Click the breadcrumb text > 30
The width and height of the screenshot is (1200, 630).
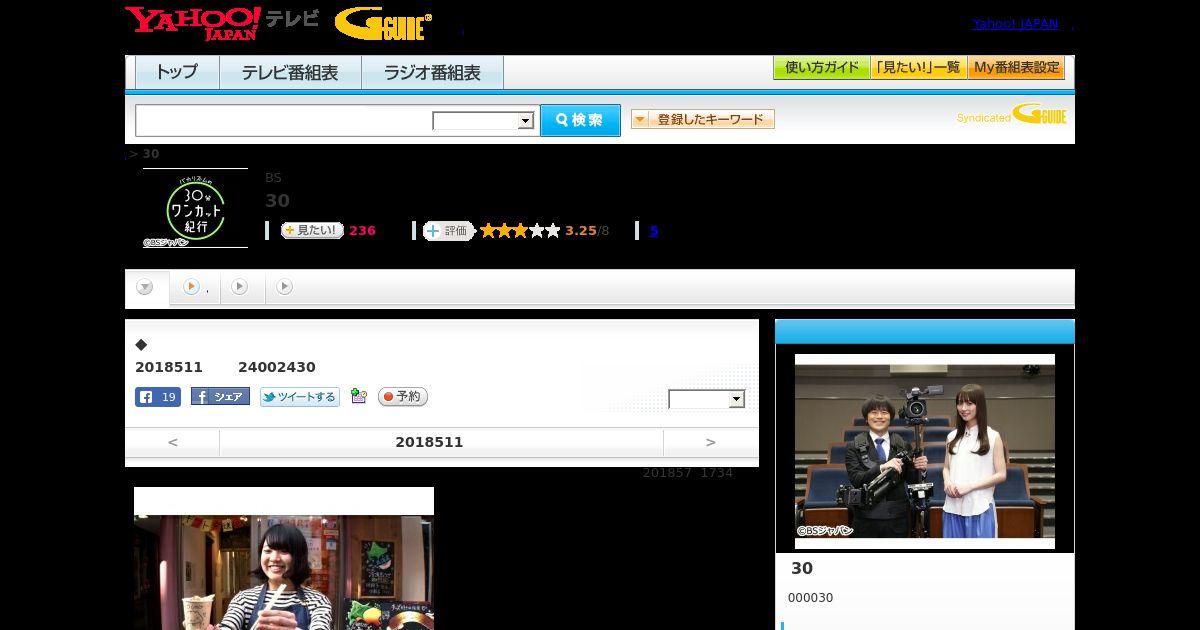point(144,153)
